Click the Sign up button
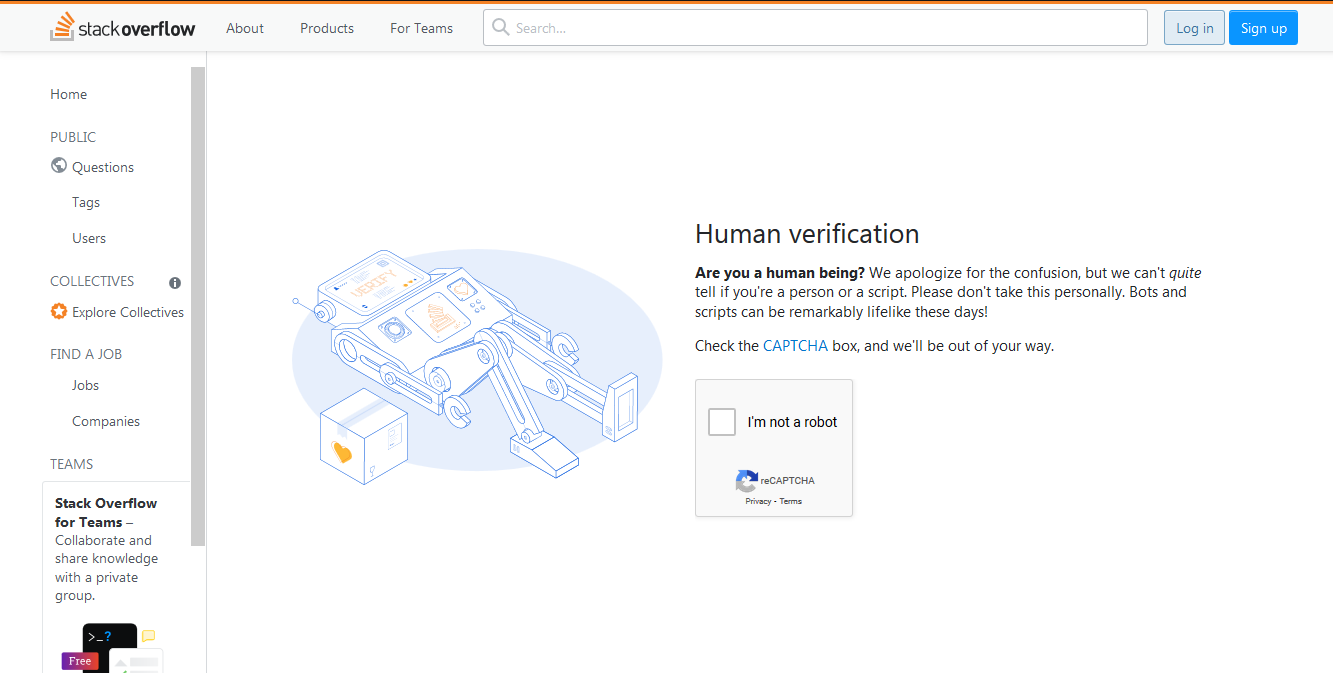1333x673 pixels. coord(1264,28)
